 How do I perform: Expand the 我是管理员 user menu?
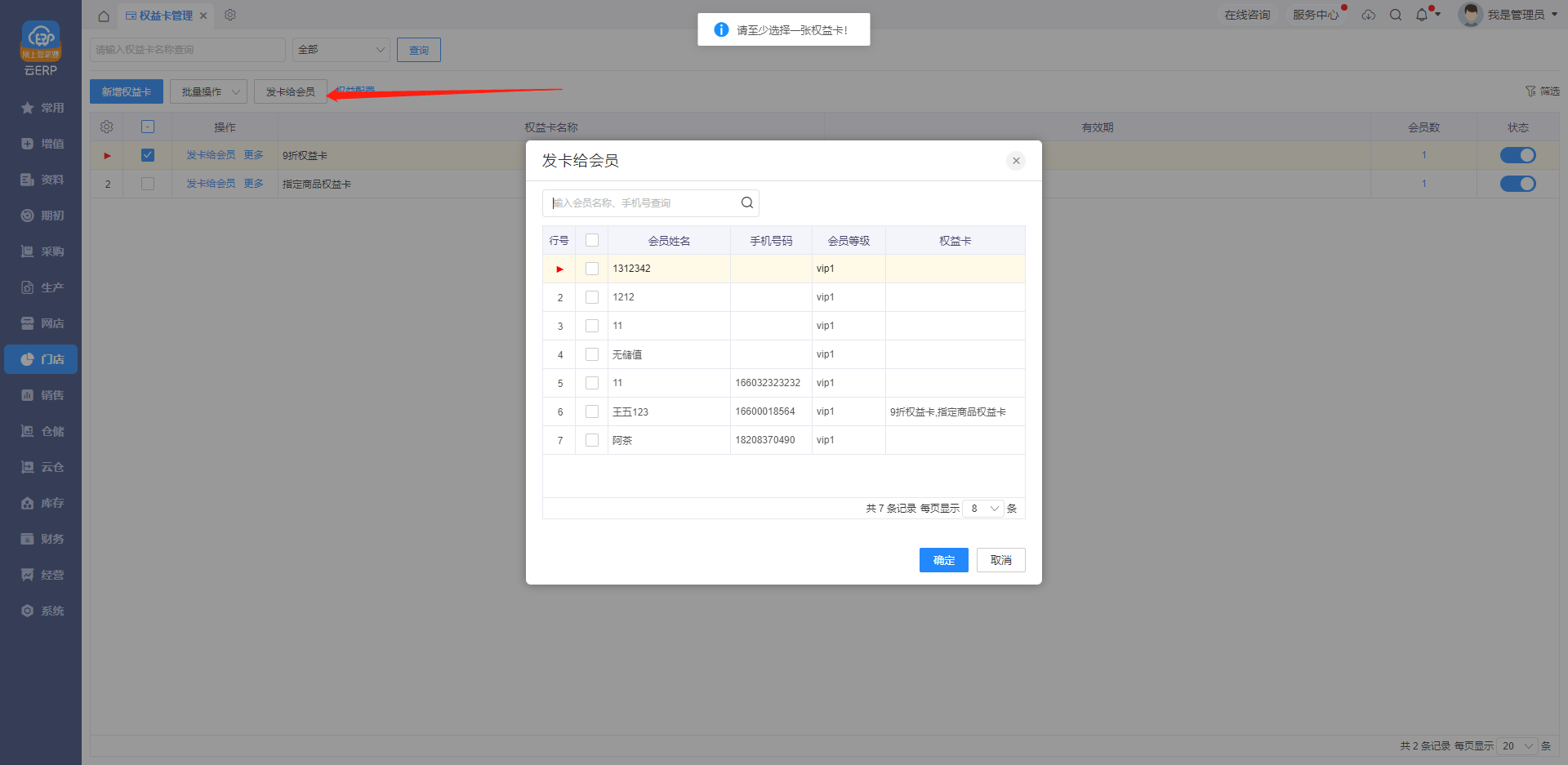click(x=1523, y=15)
